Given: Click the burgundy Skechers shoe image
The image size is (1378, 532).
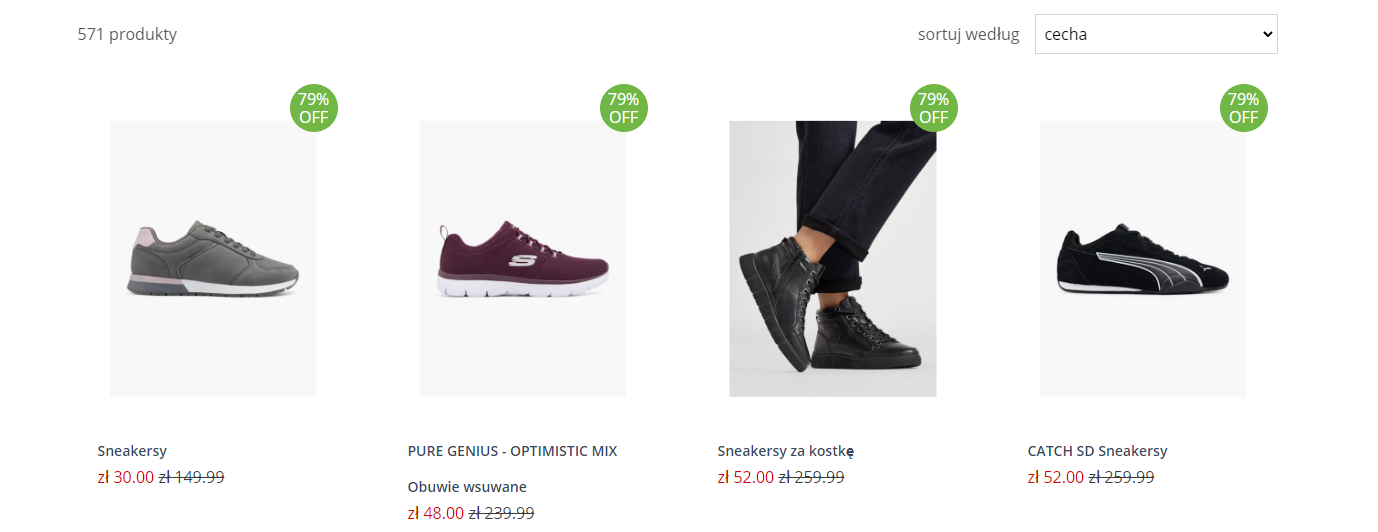Looking at the screenshot, I should (x=523, y=259).
